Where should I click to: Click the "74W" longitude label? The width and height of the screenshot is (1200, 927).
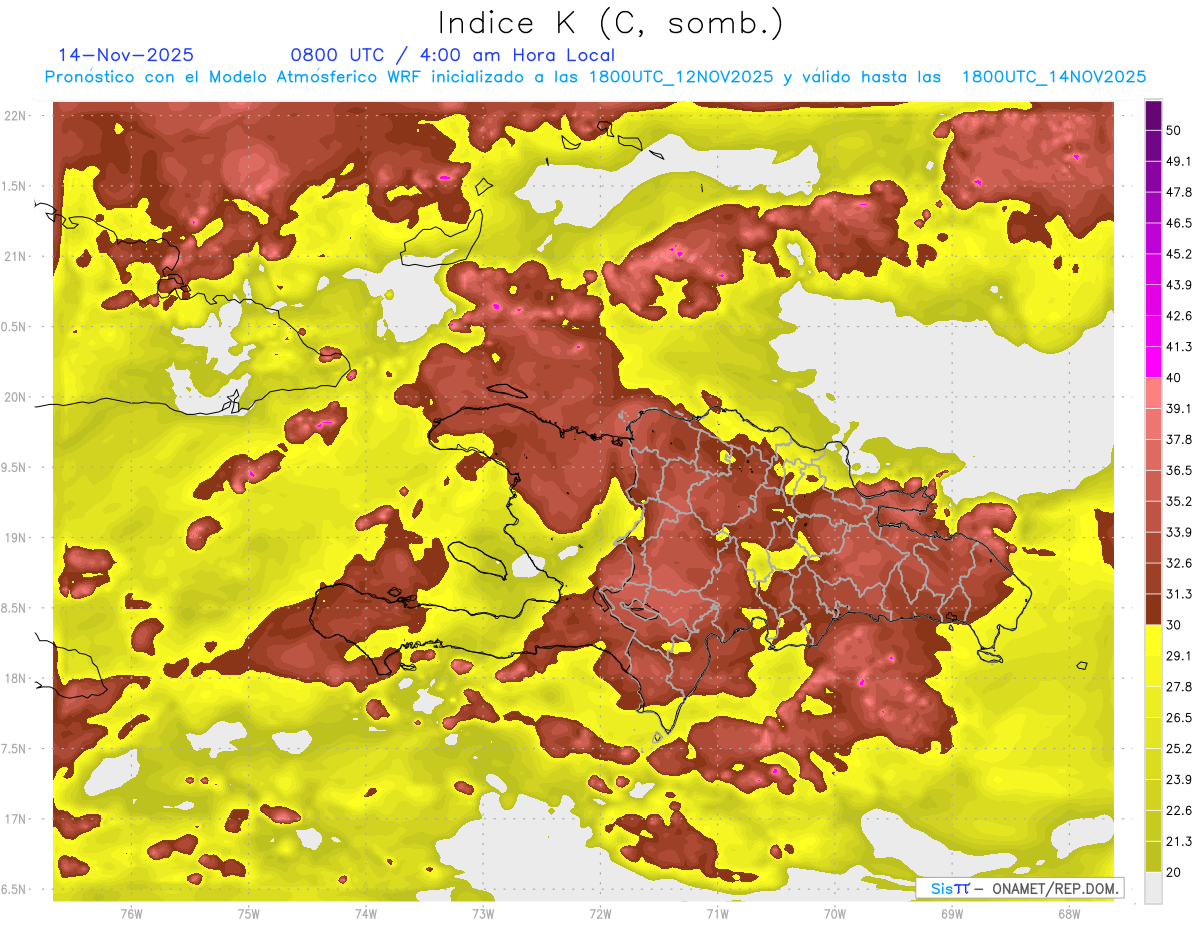coord(365,913)
